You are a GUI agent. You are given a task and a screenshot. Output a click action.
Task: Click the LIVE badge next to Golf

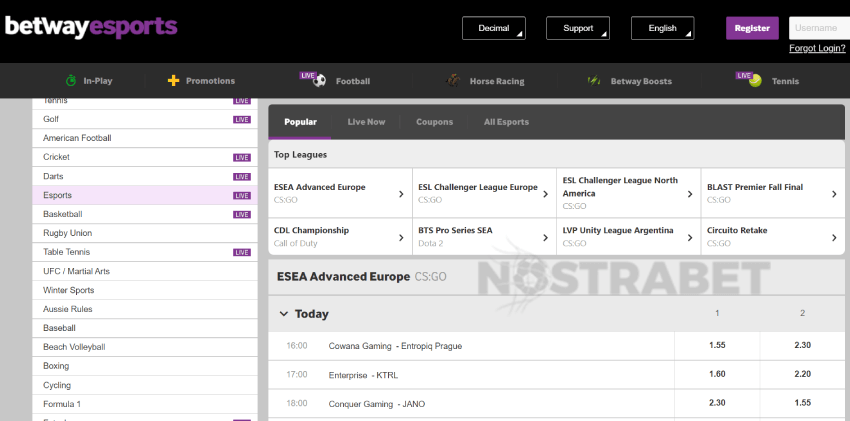(242, 119)
